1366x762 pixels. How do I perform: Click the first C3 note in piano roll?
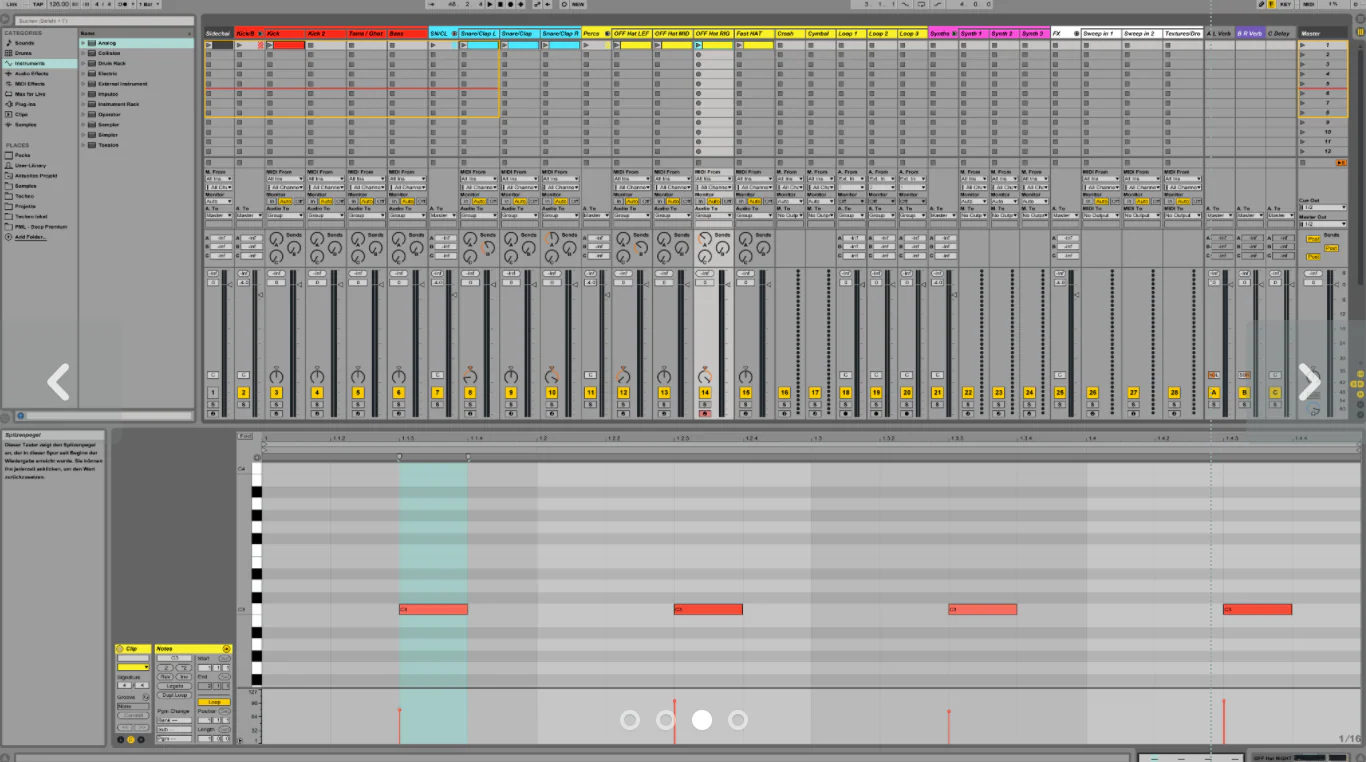coord(433,609)
